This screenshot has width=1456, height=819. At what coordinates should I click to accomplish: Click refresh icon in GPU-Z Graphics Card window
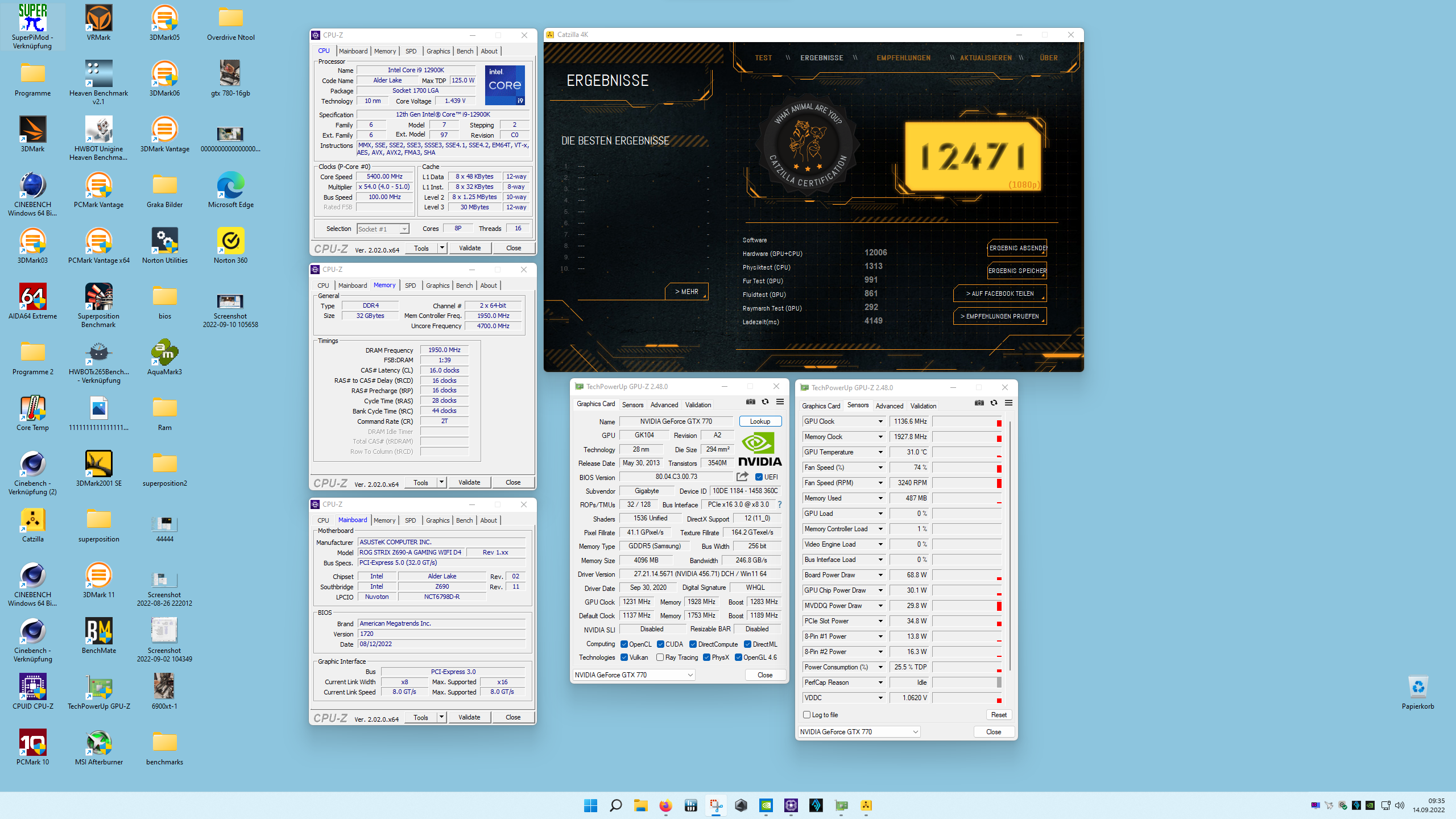tap(766, 402)
